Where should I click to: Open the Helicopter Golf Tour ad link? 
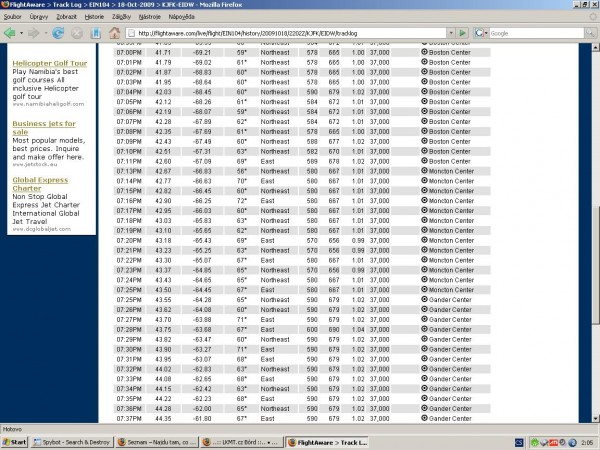pos(50,64)
